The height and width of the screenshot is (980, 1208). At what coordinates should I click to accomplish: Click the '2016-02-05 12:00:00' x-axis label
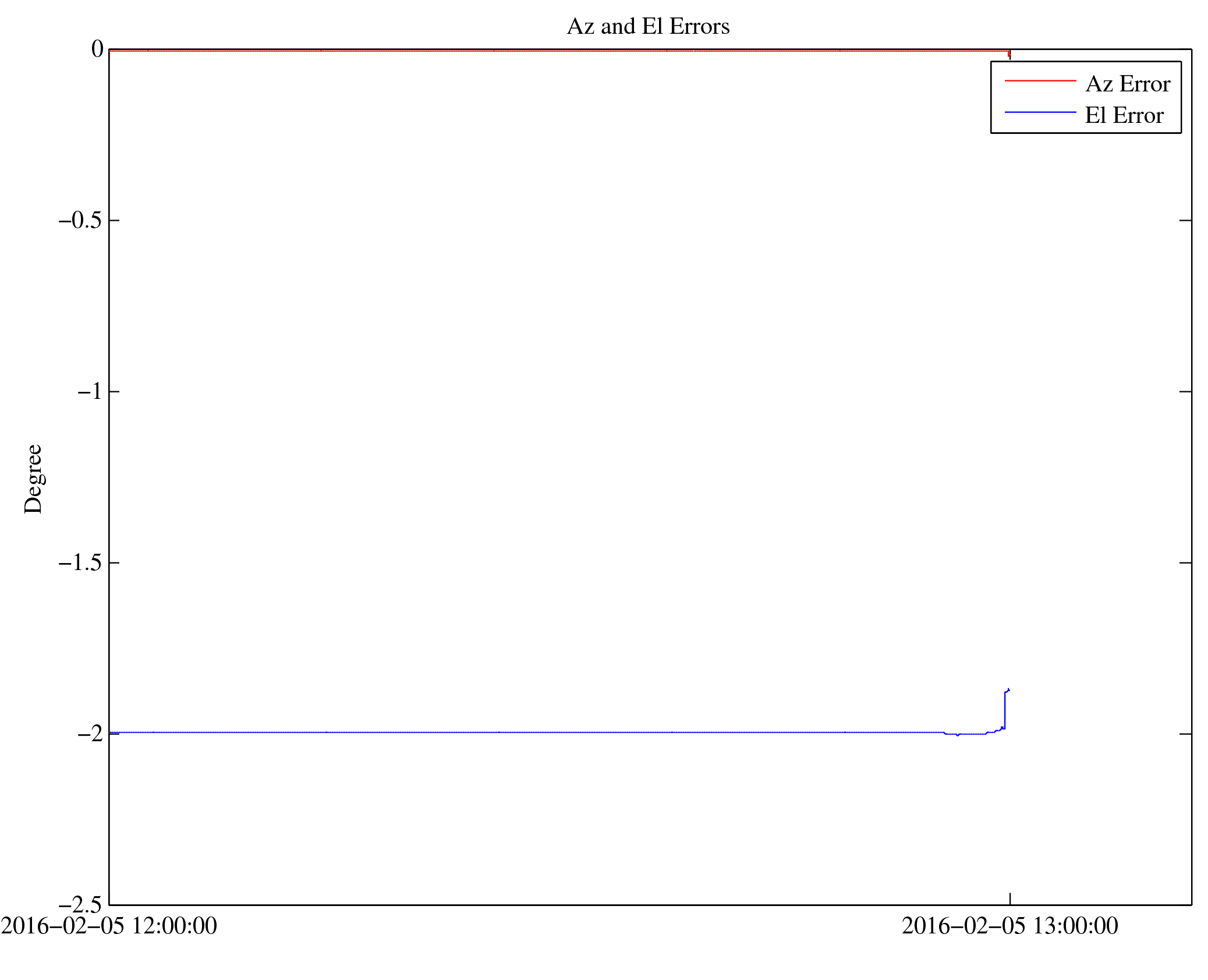click(x=109, y=926)
